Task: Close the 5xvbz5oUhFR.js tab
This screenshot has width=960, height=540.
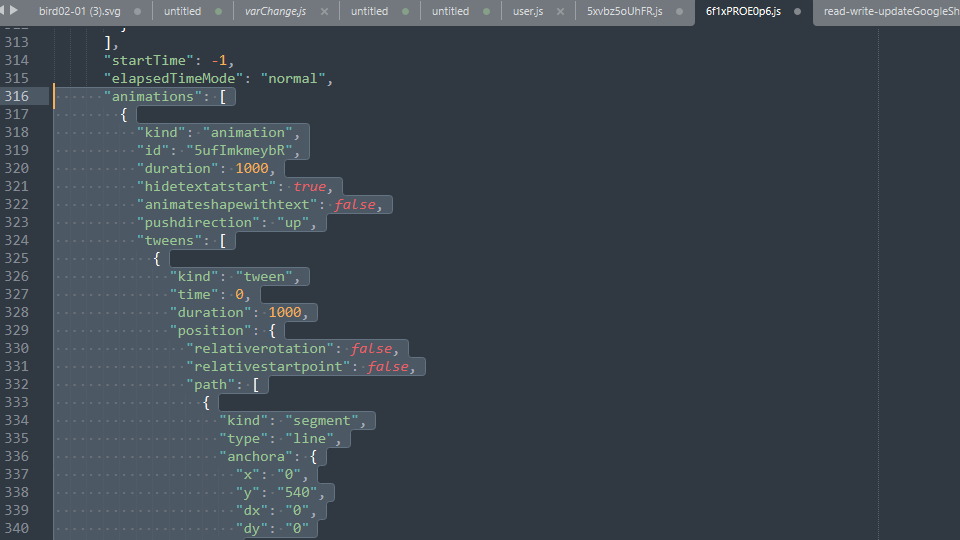Action: pyautogui.click(x=680, y=12)
